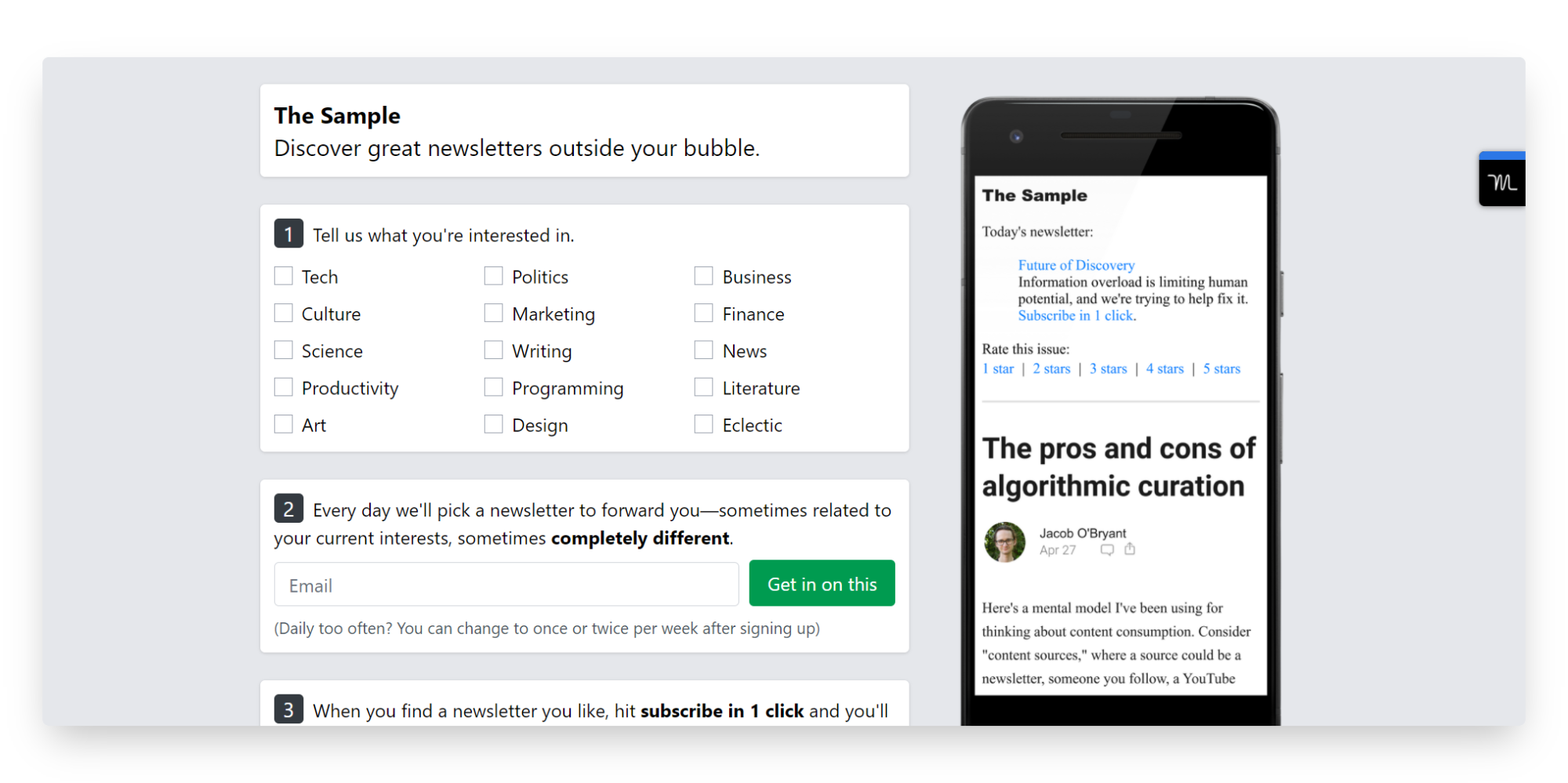Tick the Eclectic checkbox
Screen dimensions: 1568x783
point(703,424)
